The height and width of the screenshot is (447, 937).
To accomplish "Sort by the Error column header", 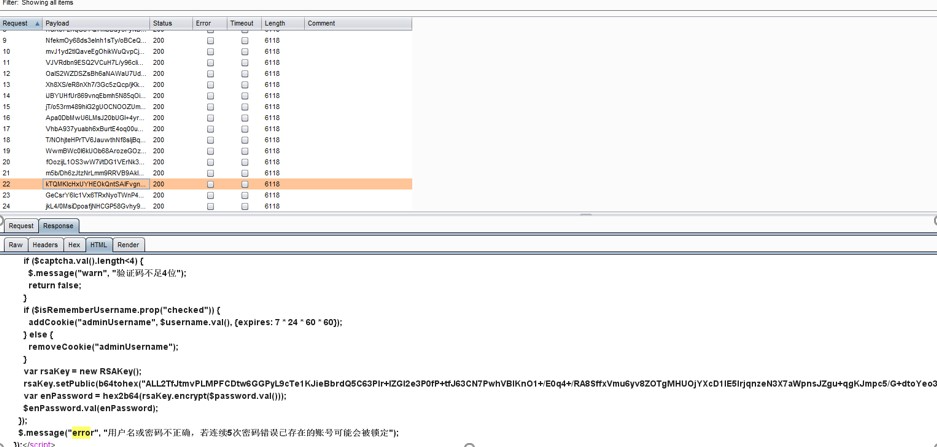I will [x=210, y=23].
